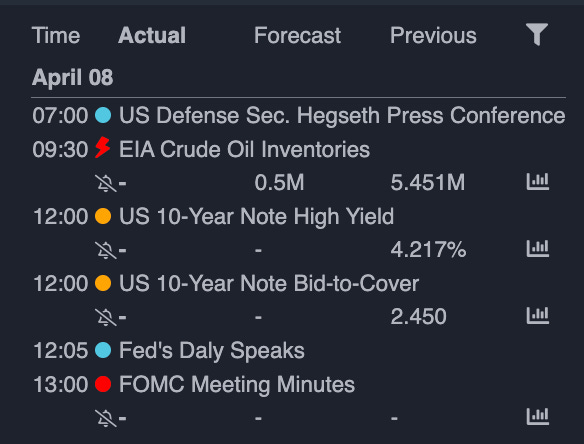Open chart for 10-Year Note Bid-to-Cover
Screen dimensions: 584x444
point(537,315)
